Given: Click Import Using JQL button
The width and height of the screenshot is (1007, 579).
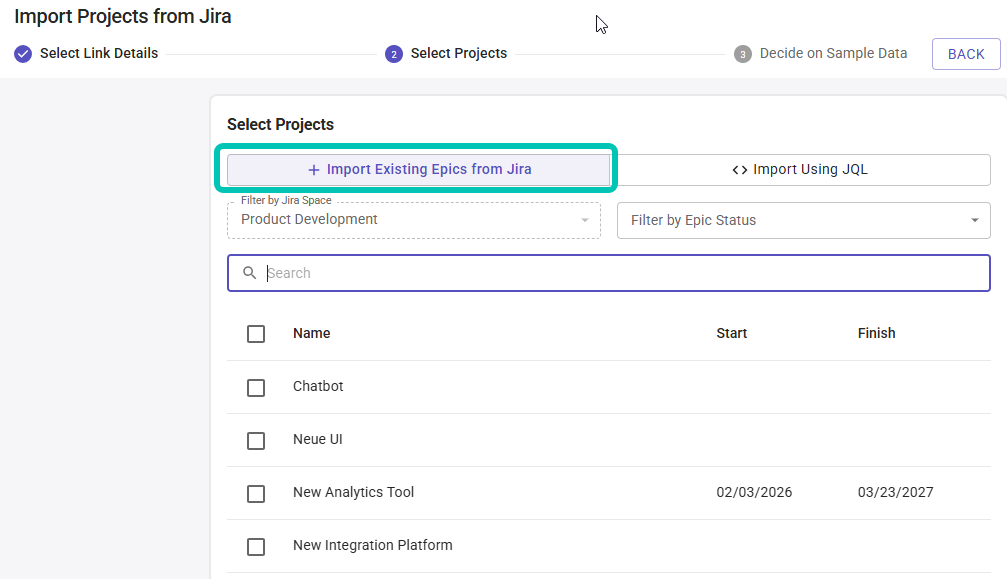Looking at the screenshot, I should click(x=800, y=169).
